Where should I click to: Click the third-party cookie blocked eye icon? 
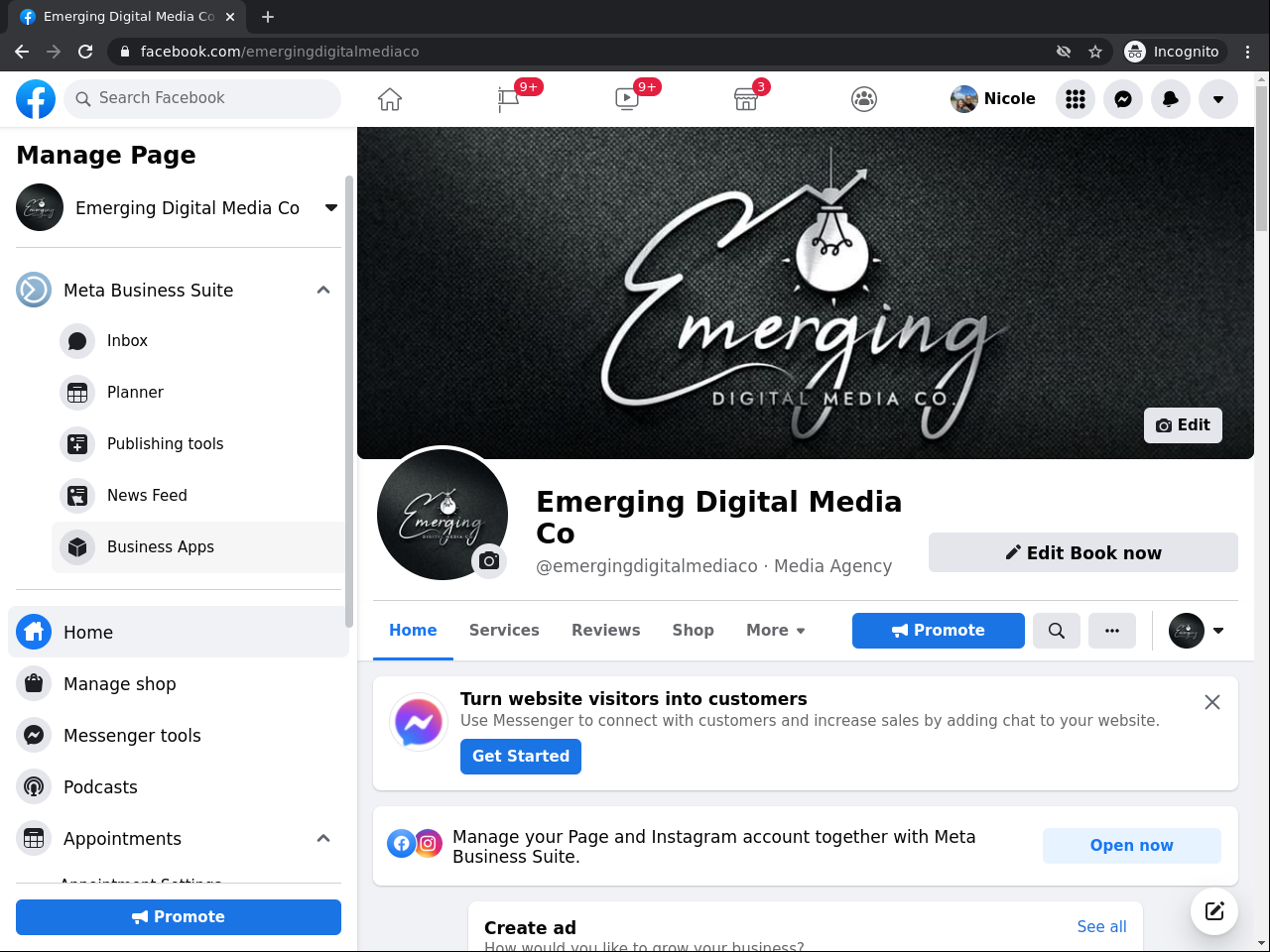pyautogui.click(x=1064, y=52)
